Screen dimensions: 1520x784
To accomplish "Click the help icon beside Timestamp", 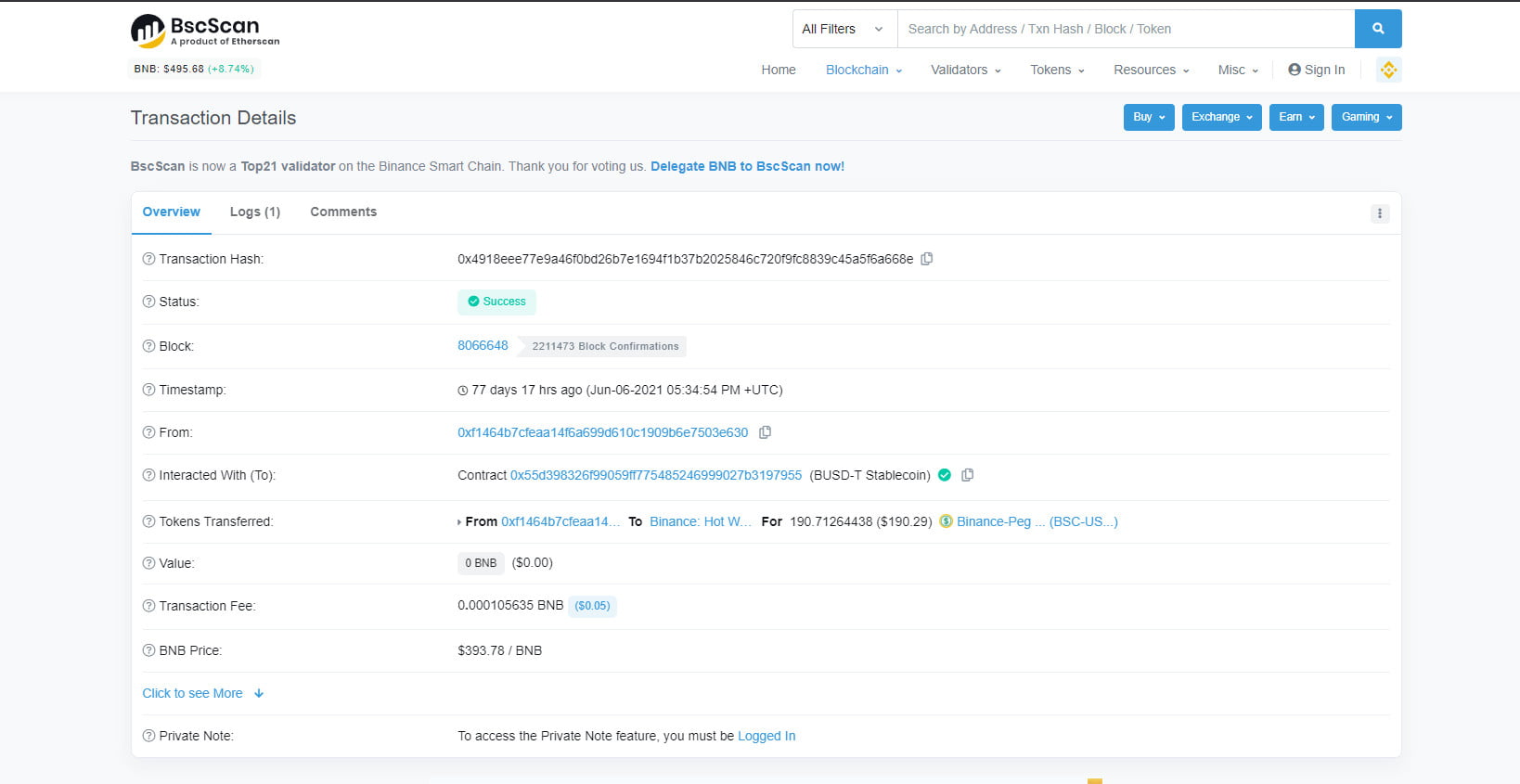I will tap(148, 390).
